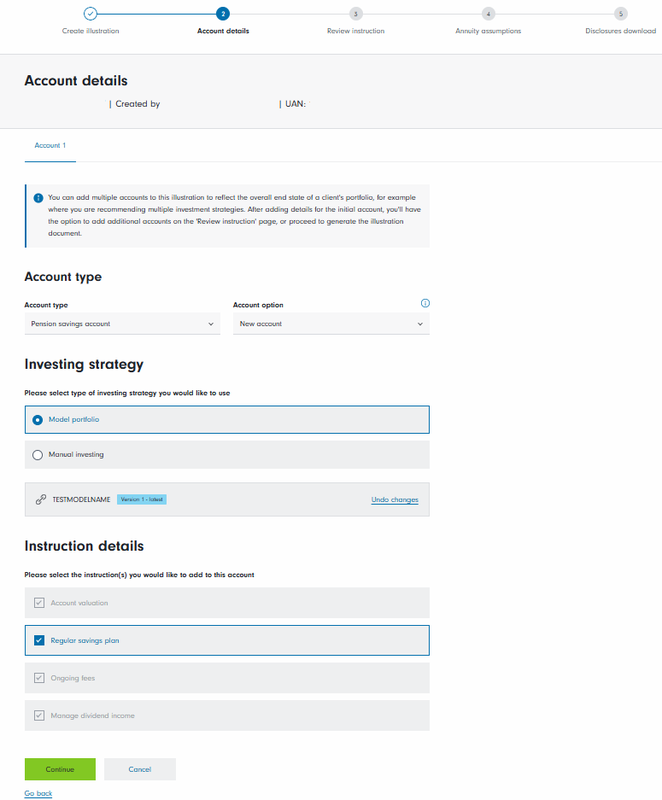Follow the Go back link
The width and height of the screenshot is (662, 800).
coord(38,793)
